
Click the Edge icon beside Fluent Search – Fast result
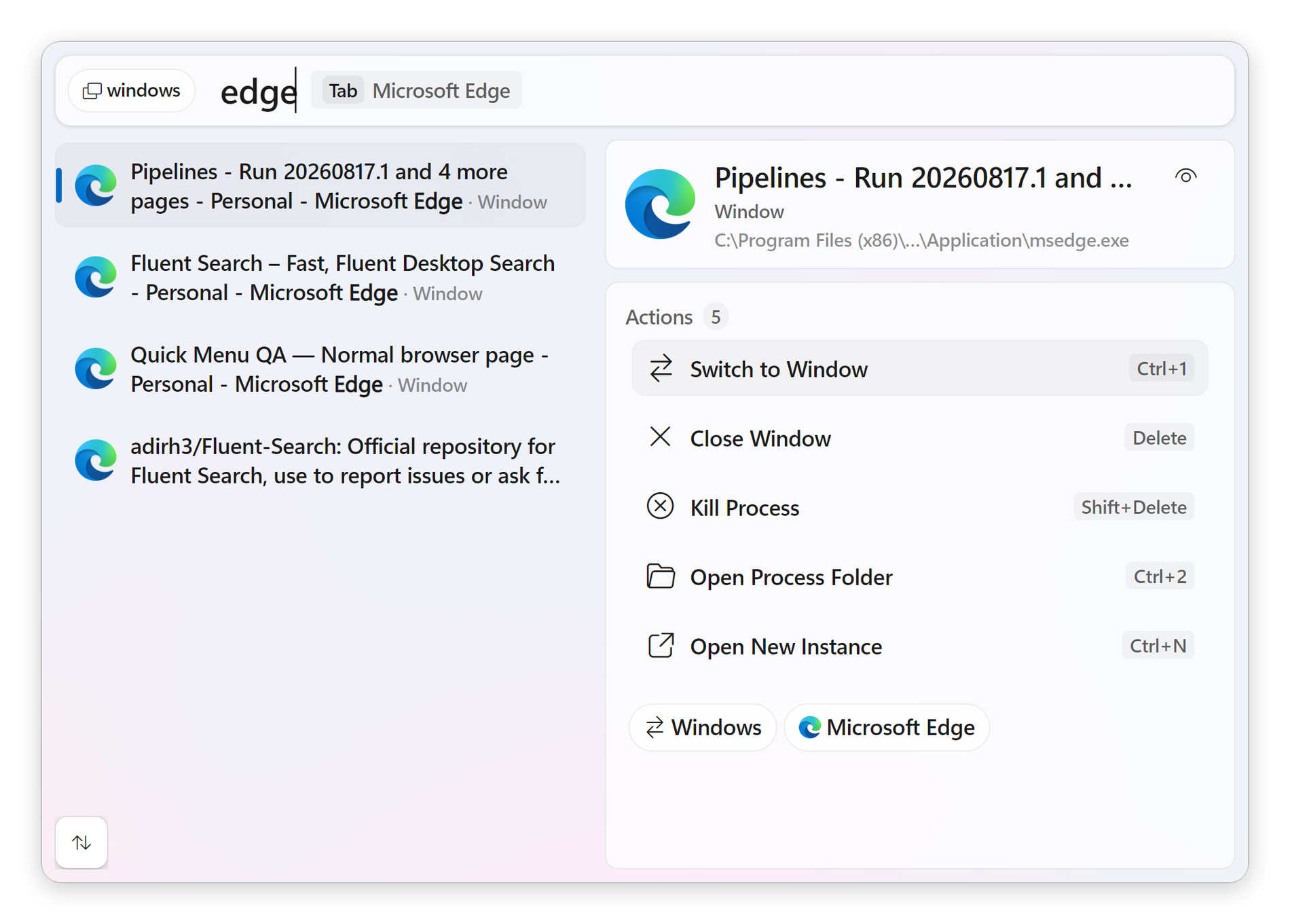[96, 277]
